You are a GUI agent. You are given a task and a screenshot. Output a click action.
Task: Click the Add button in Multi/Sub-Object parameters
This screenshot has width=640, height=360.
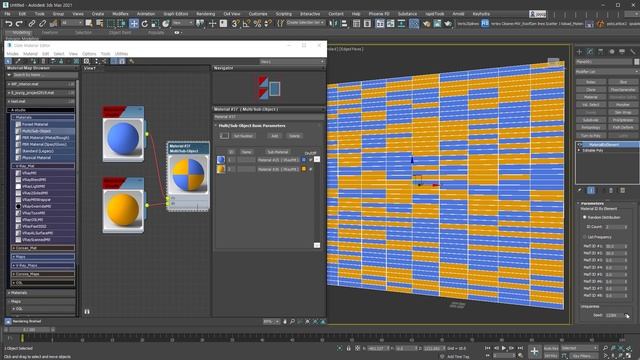[x=274, y=136]
